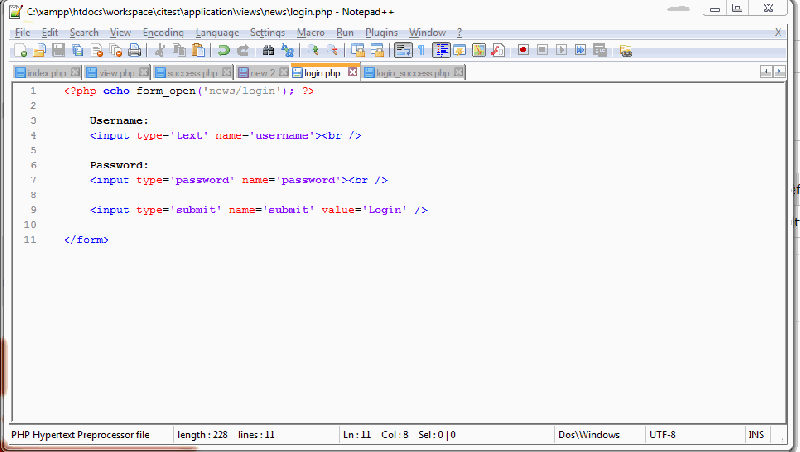Image resolution: width=800 pixels, height=452 pixels.
Task: Toggle synchronized vertical scrolling
Action: 358,50
